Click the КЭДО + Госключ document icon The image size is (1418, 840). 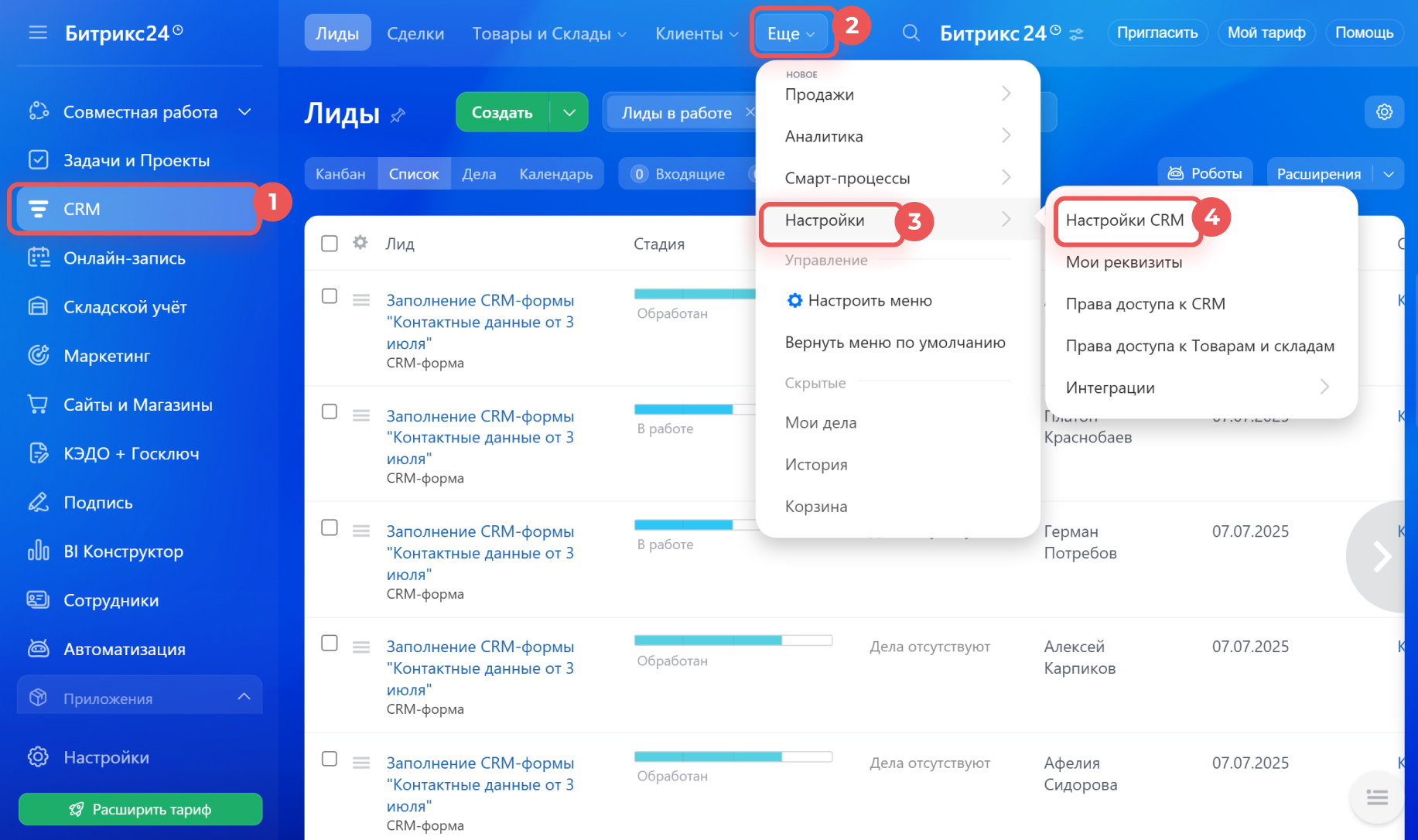[x=39, y=452]
